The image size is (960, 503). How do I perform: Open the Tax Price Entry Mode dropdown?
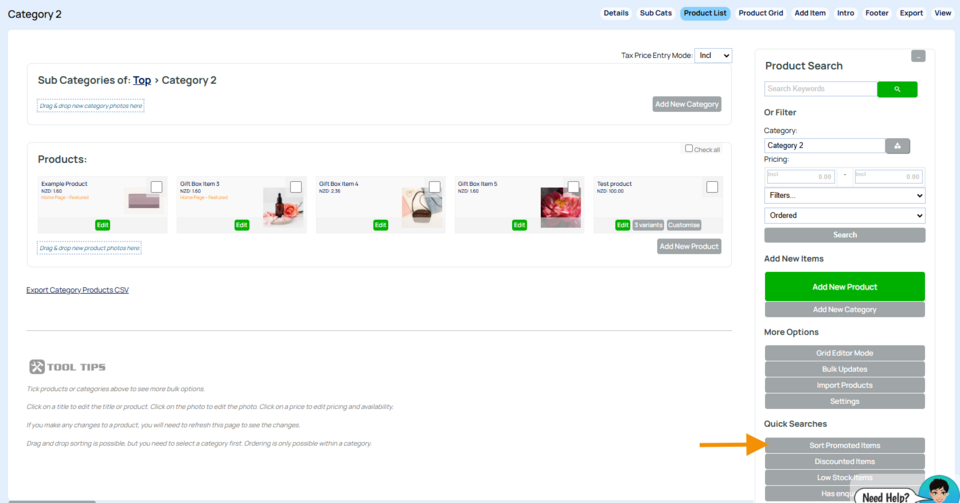click(x=713, y=56)
